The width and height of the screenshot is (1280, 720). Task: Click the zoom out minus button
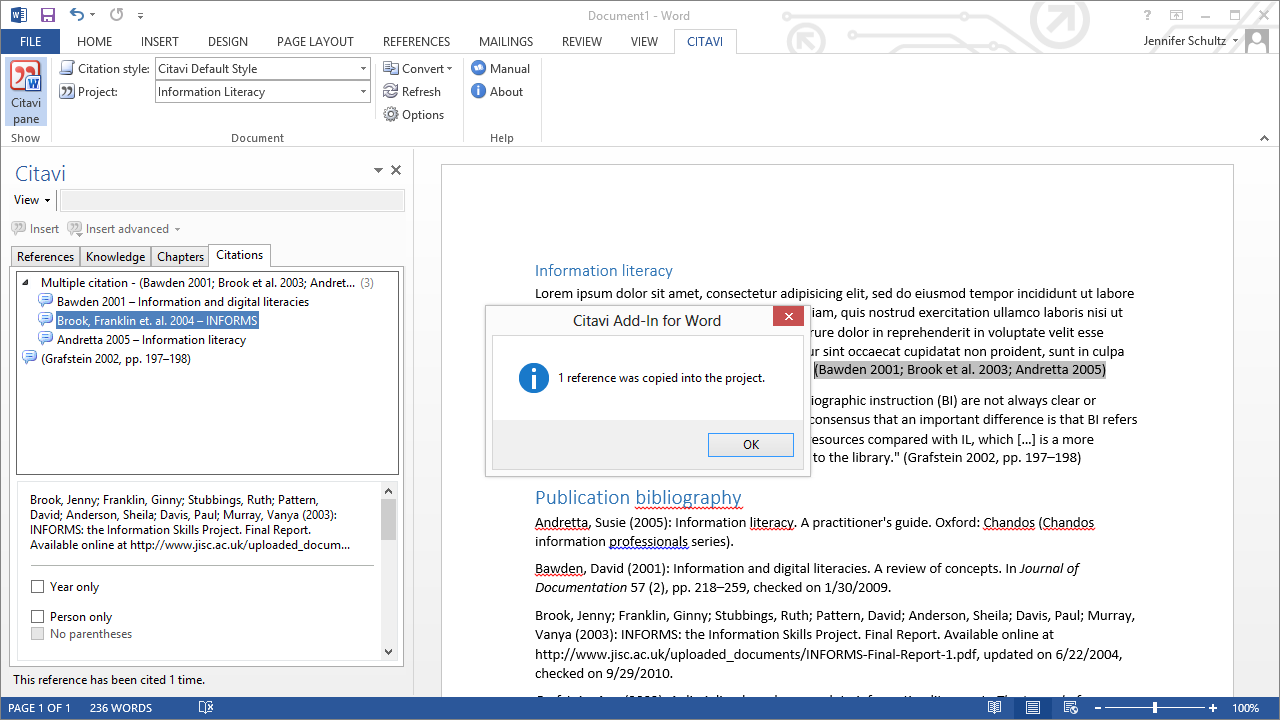[1096, 708]
